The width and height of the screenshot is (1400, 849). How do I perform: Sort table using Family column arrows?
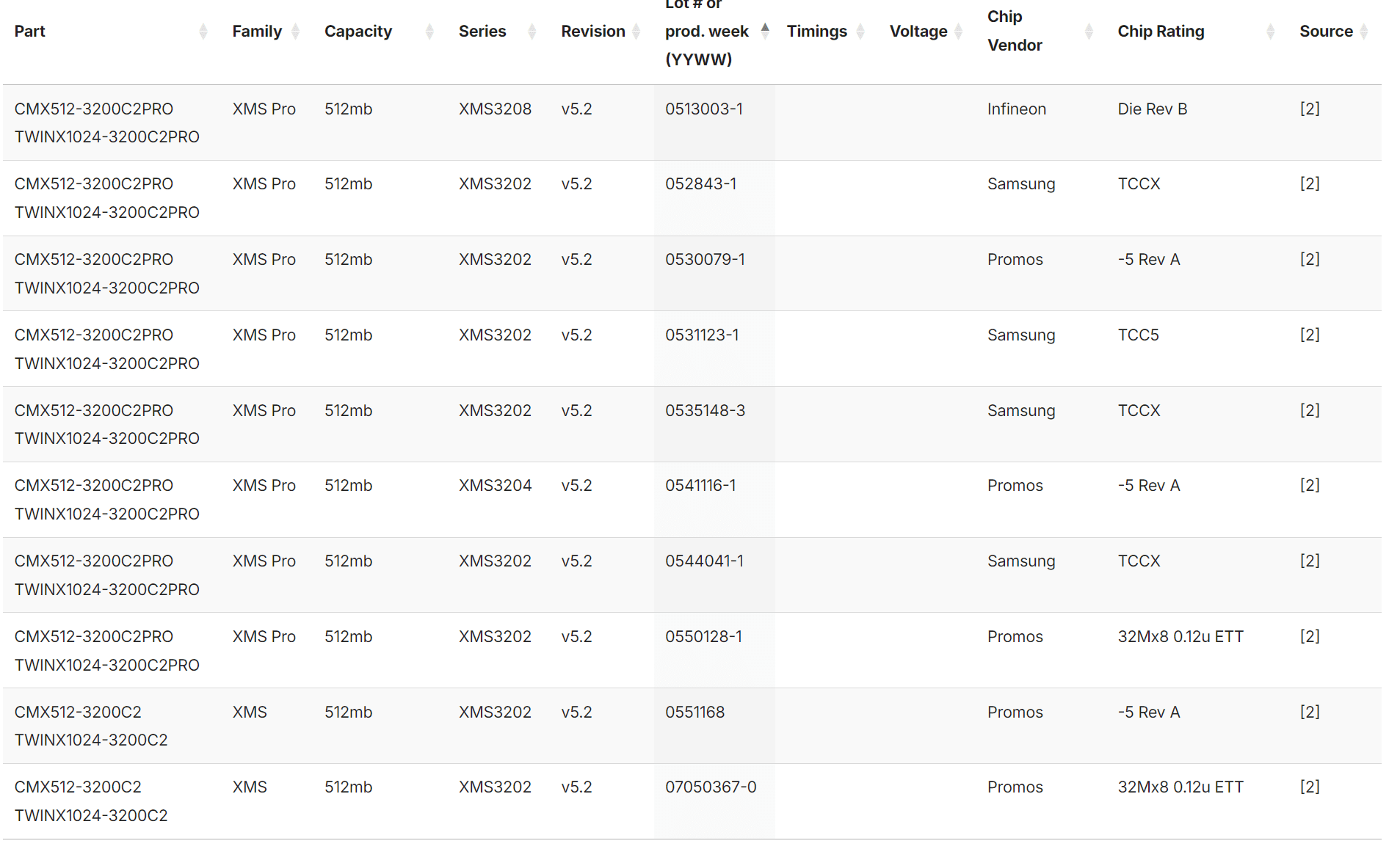(295, 32)
